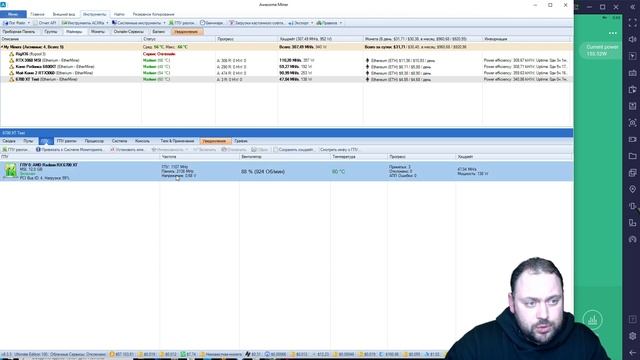Sort by the Вентилятор column header

coord(285,157)
